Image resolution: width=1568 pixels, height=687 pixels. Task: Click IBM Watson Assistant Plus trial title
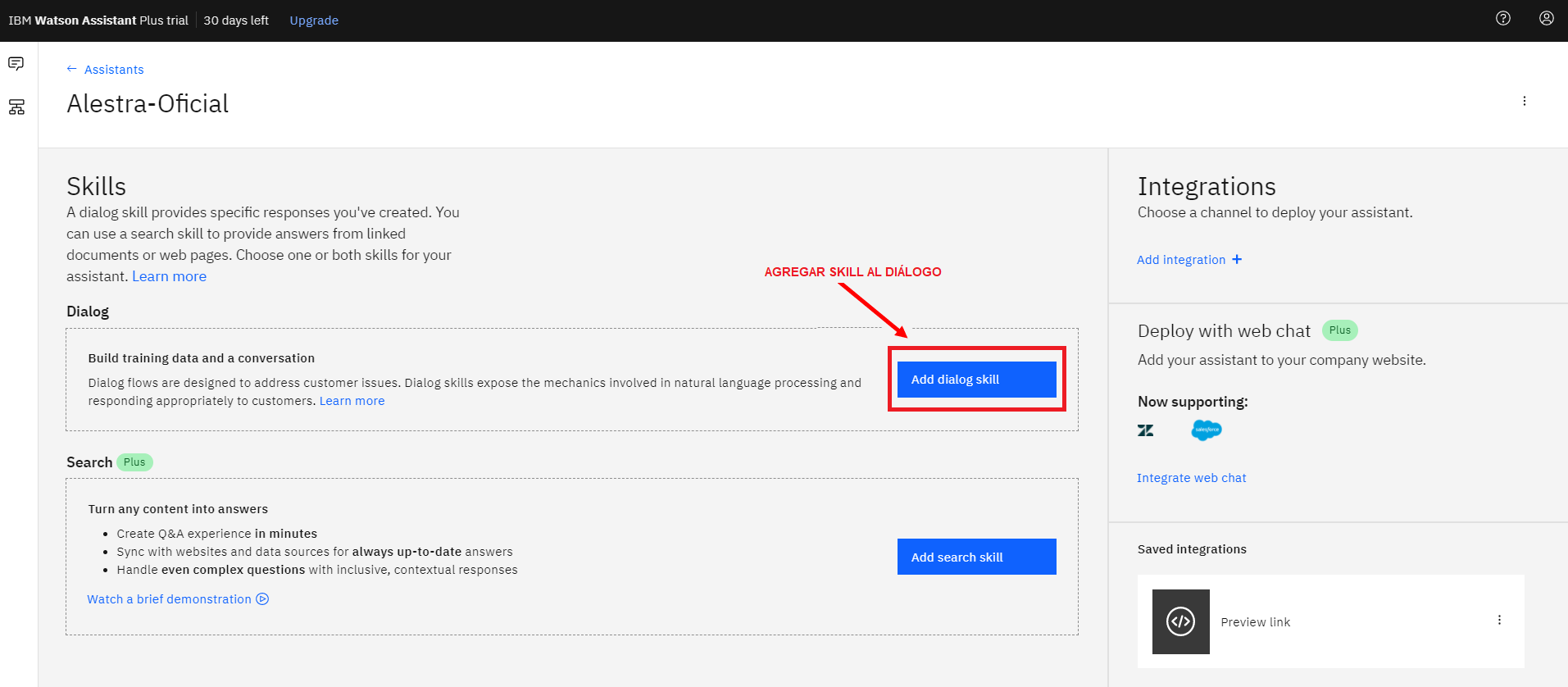(98, 20)
